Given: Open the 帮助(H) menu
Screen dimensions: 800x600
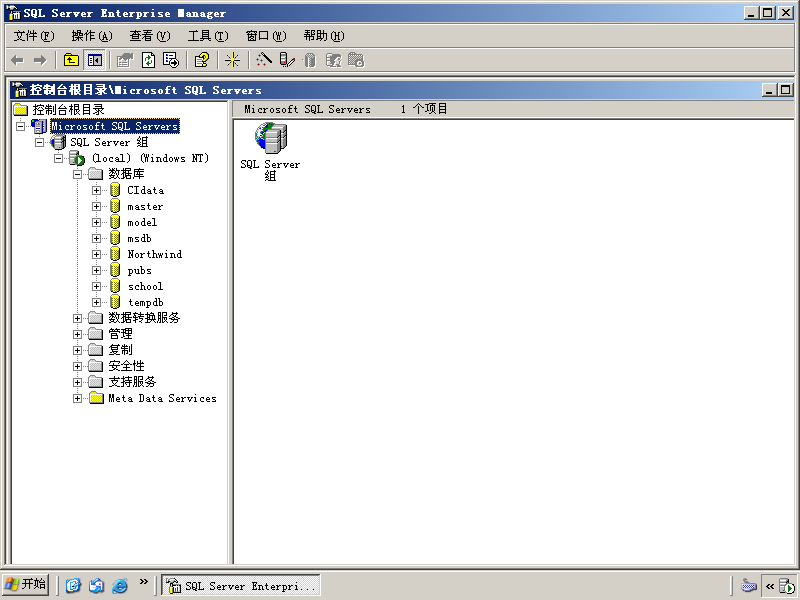Looking at the screenshot, I should coord(324,36).
